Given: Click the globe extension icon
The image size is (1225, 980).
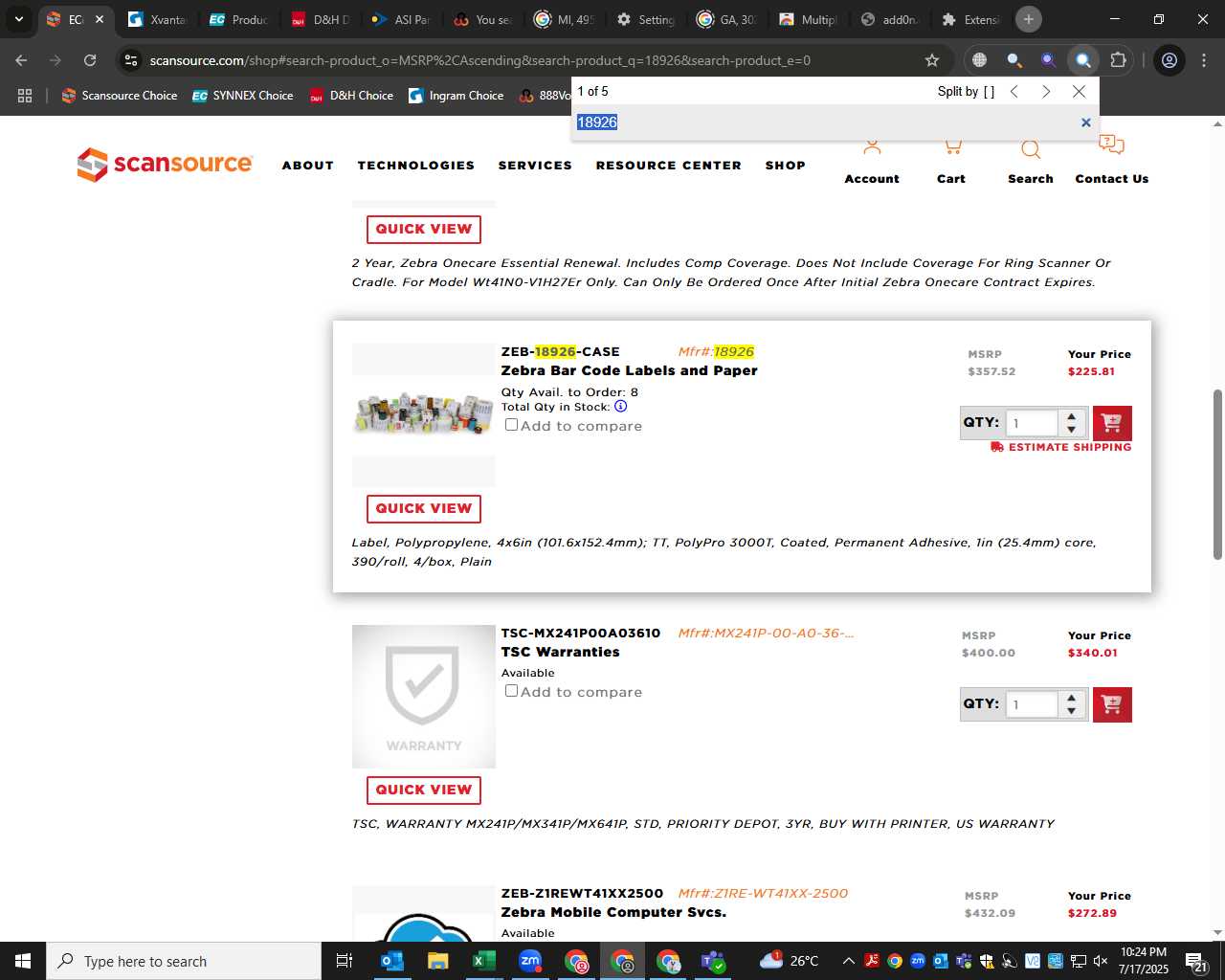Looking at the screenshot, I should point(979,60).
